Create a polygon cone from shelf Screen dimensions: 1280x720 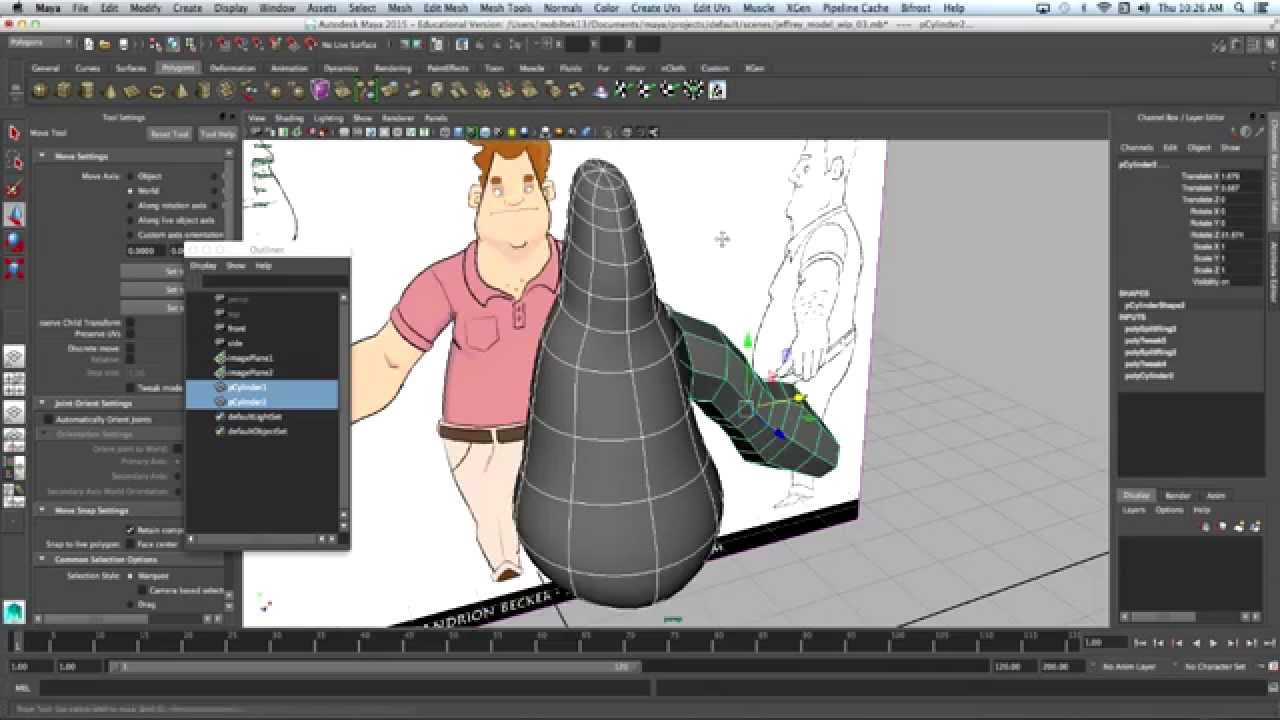coord(110,90)
